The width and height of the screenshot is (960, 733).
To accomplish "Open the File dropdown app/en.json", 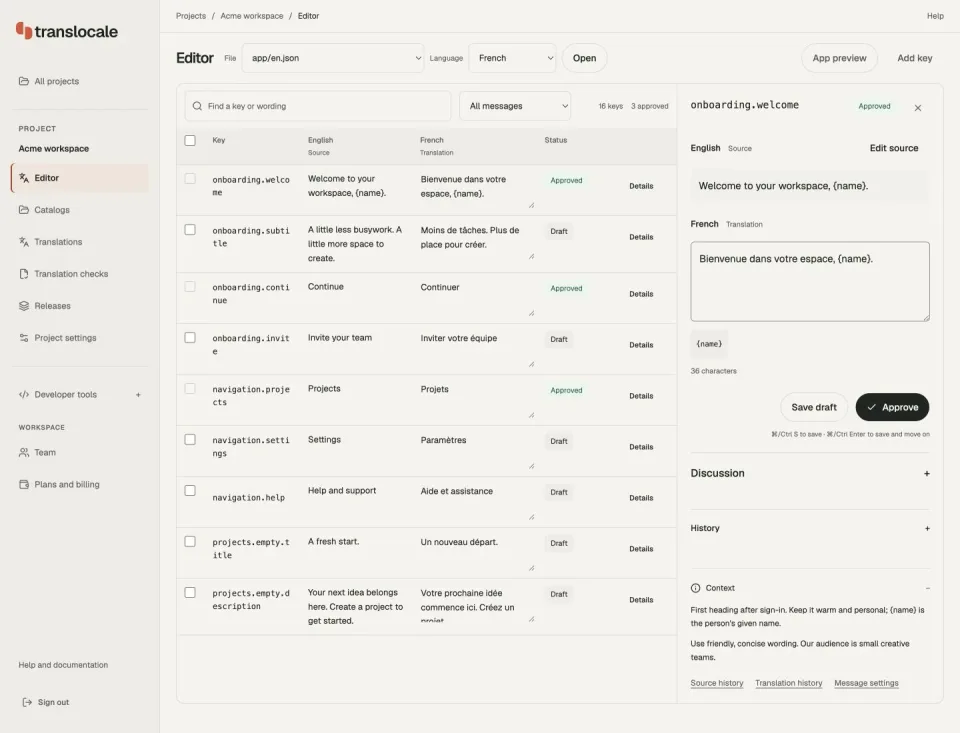I will pos(333,58).
